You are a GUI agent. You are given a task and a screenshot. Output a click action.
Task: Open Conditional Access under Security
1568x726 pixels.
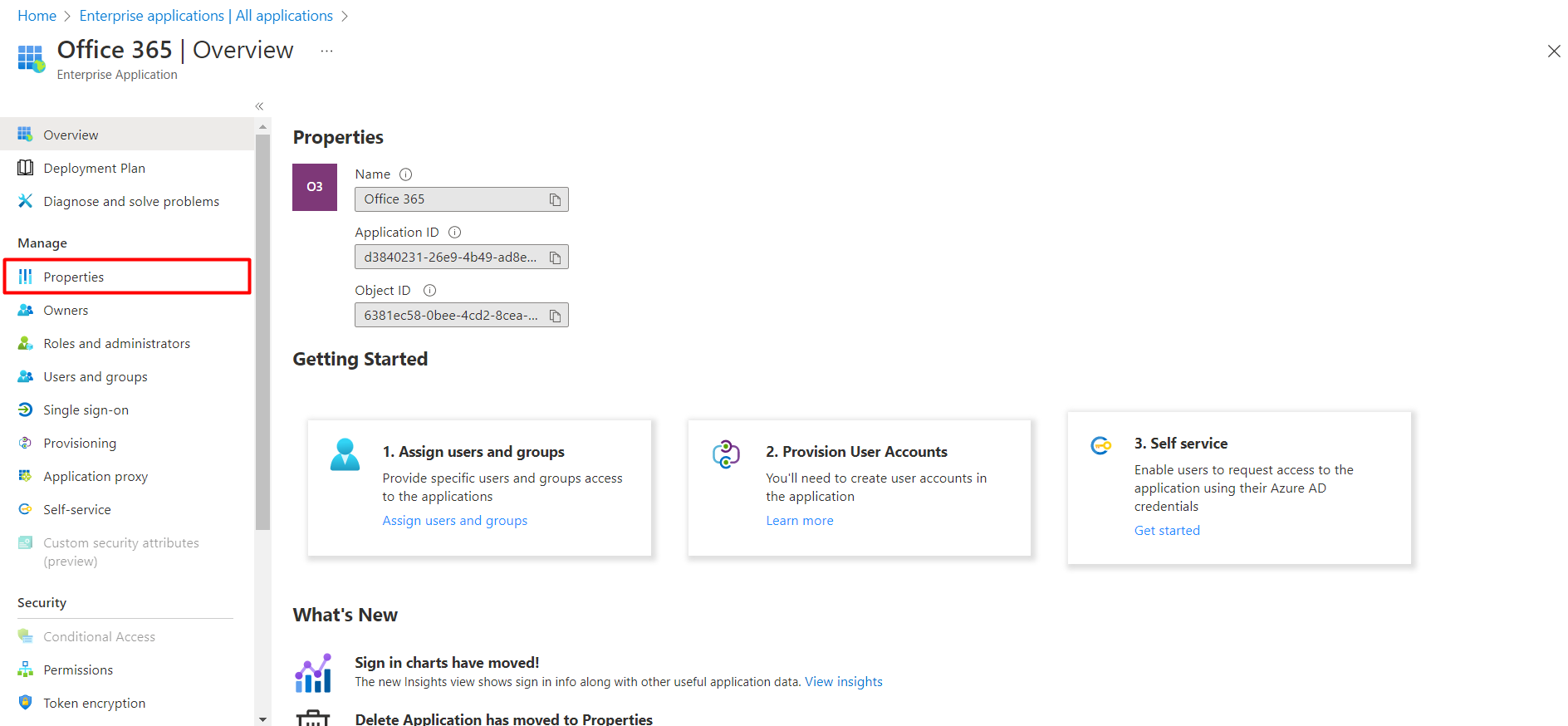point(127,636)
